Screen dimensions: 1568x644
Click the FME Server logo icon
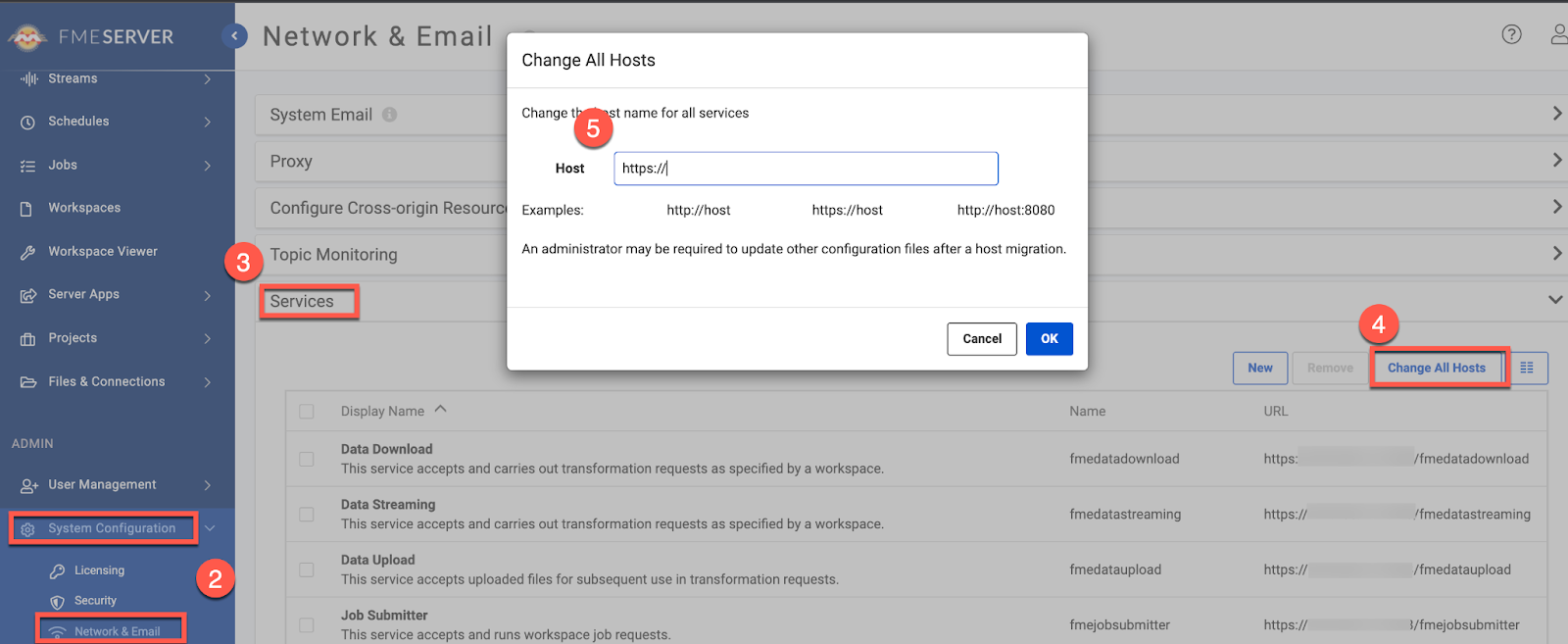pyautogui.click(x=27, y=37)
